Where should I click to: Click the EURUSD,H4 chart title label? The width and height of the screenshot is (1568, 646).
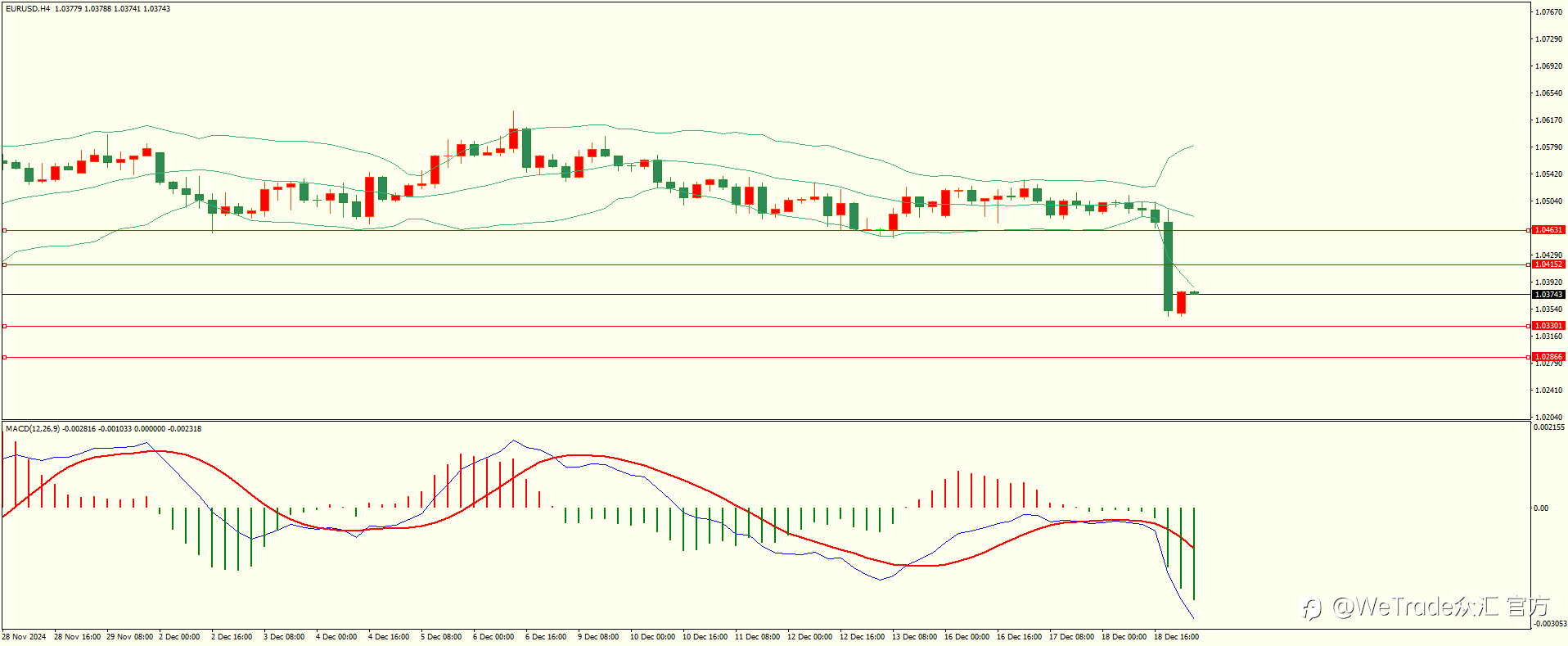(28, 9)
